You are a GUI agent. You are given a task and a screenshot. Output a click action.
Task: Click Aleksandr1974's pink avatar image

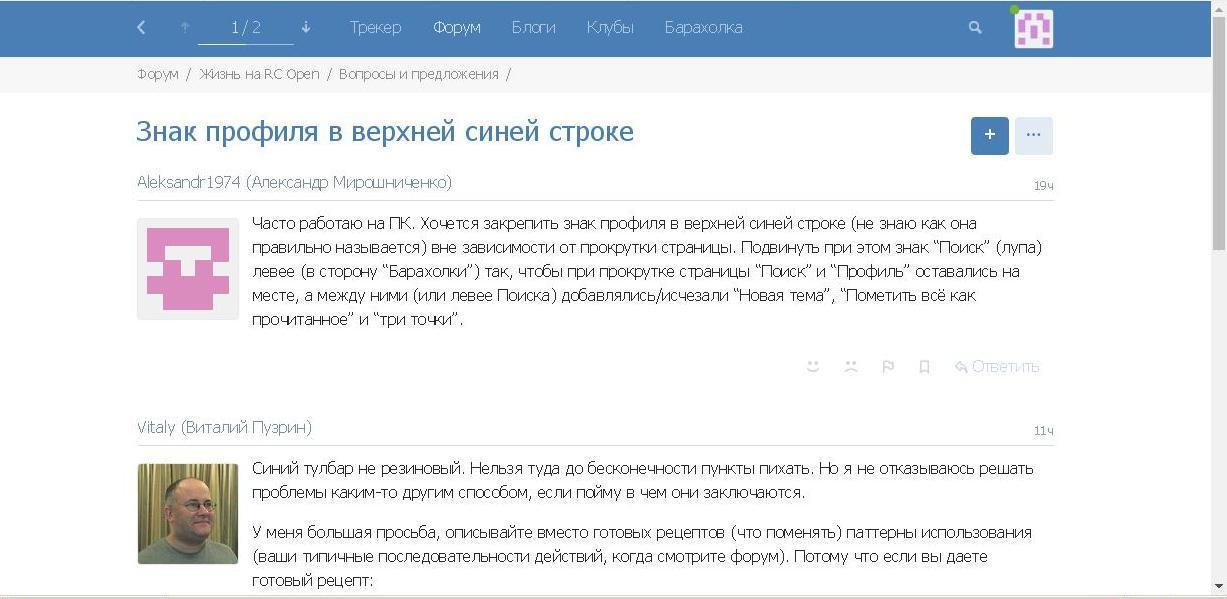pos(188,269)
